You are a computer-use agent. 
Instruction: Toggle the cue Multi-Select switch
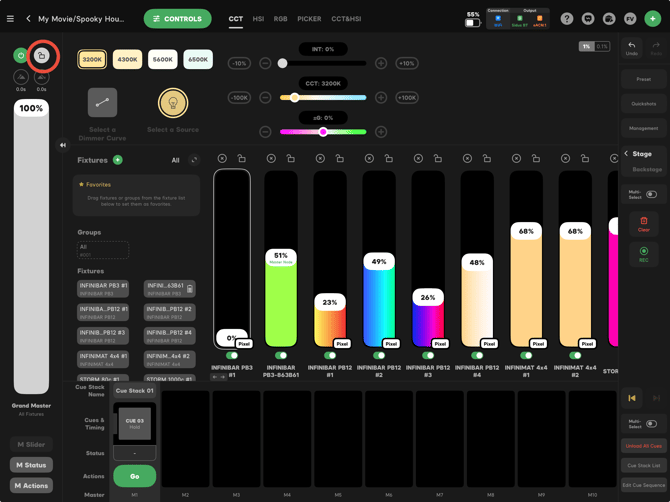point(651,424)
